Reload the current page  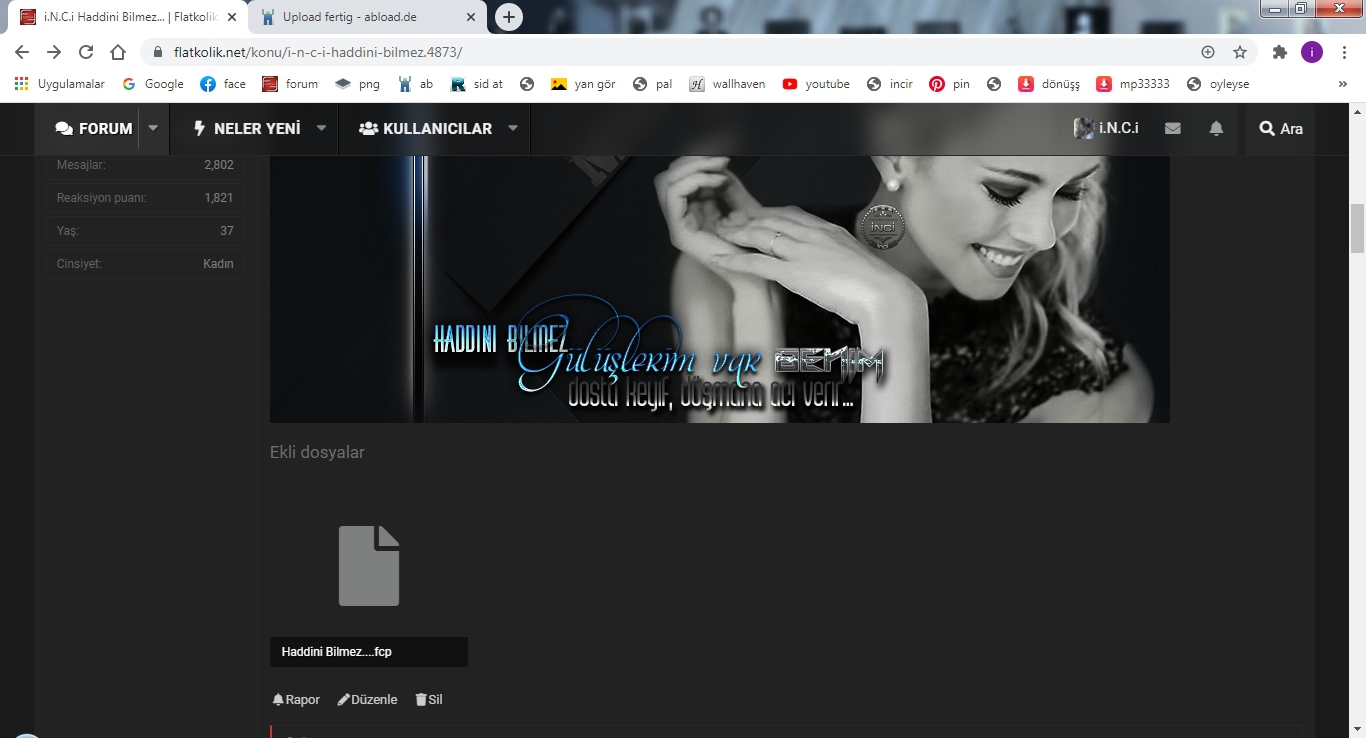point(86,52)
